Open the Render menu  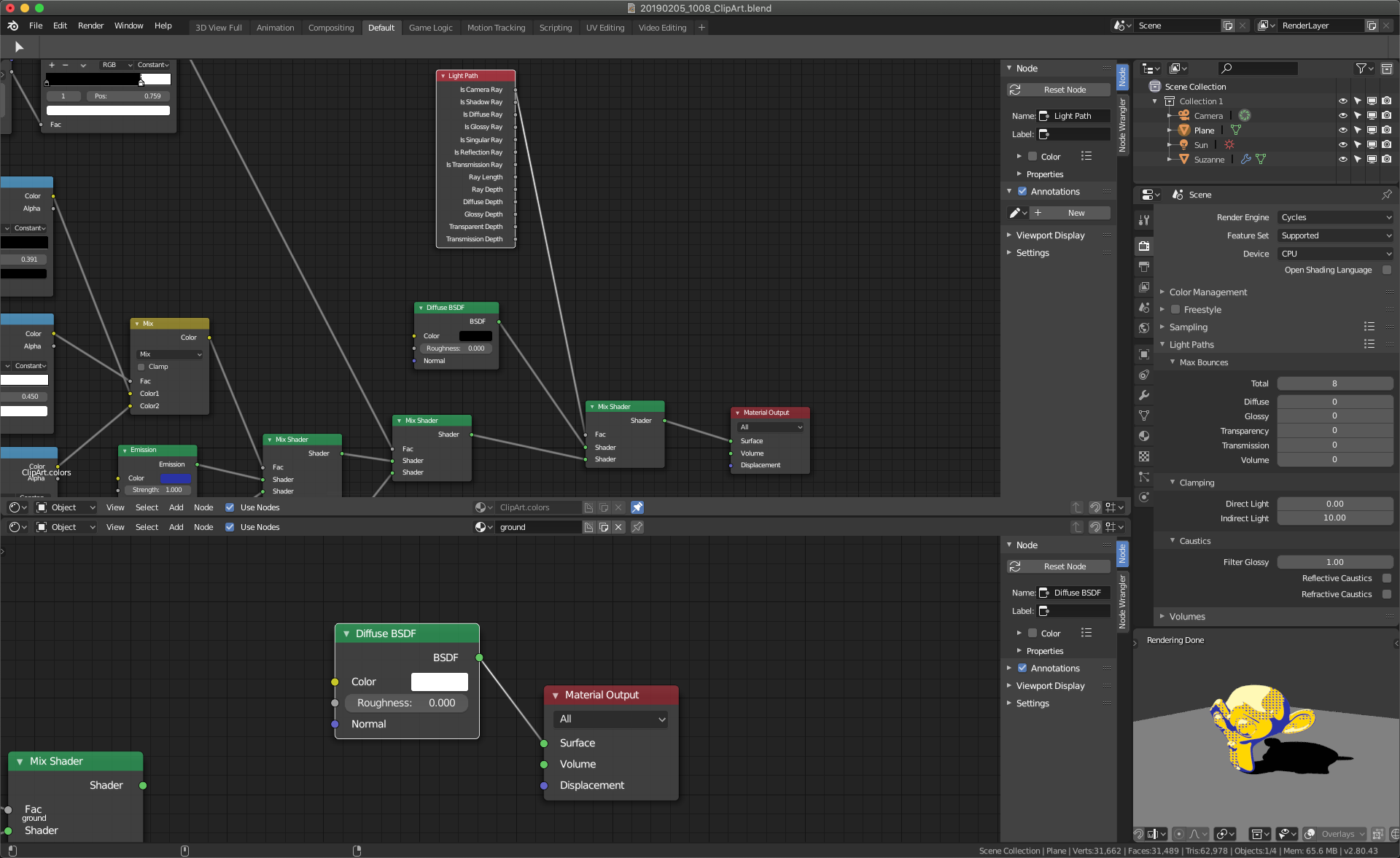pyautogui.click(x=90, y=26)
